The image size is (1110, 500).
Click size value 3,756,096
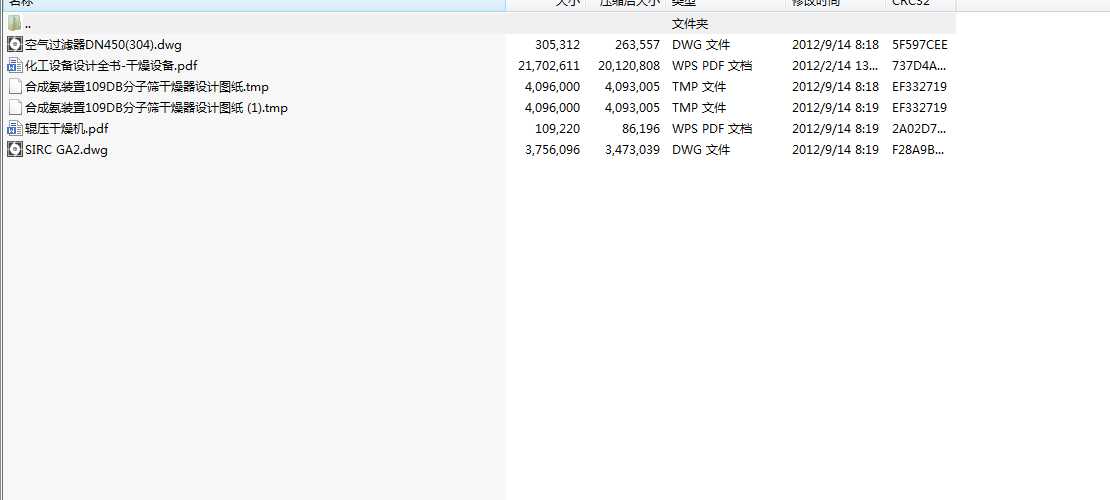point(553,150)
